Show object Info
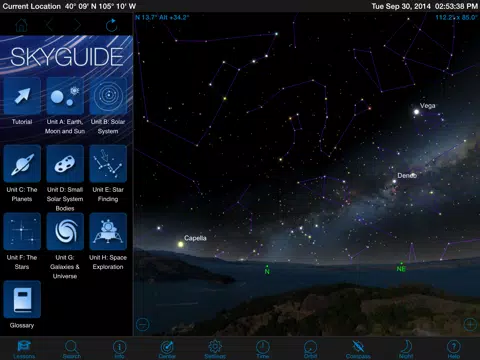The image size is (480, 360). [119, 349]
